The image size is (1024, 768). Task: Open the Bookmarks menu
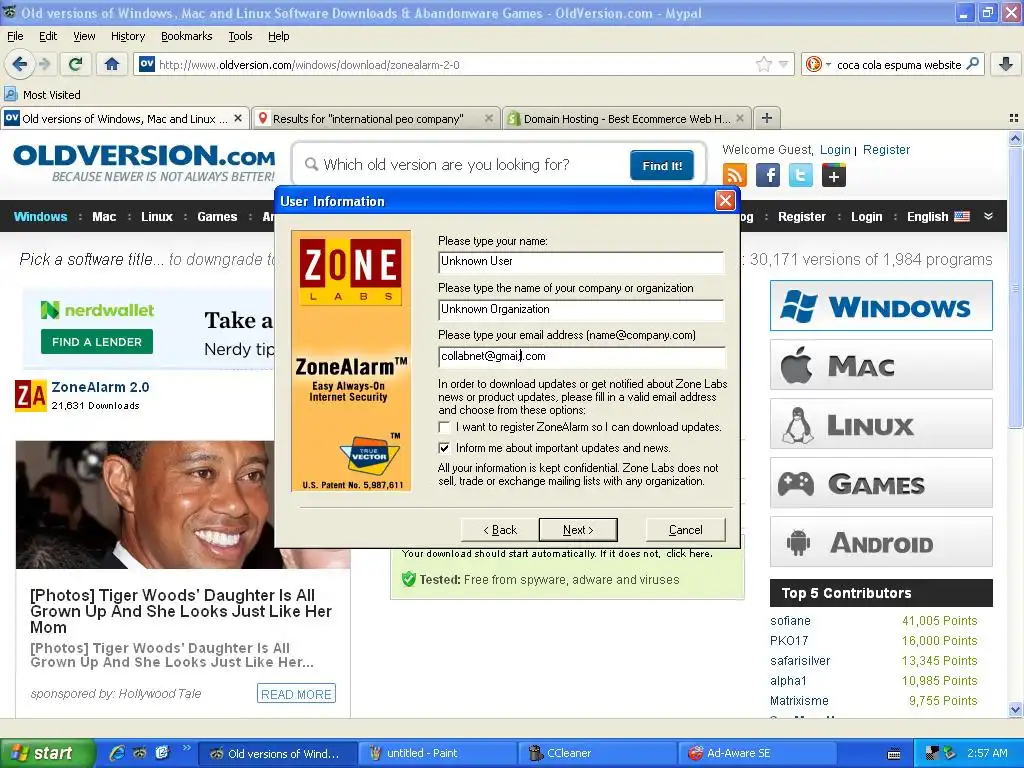point(186,36)
